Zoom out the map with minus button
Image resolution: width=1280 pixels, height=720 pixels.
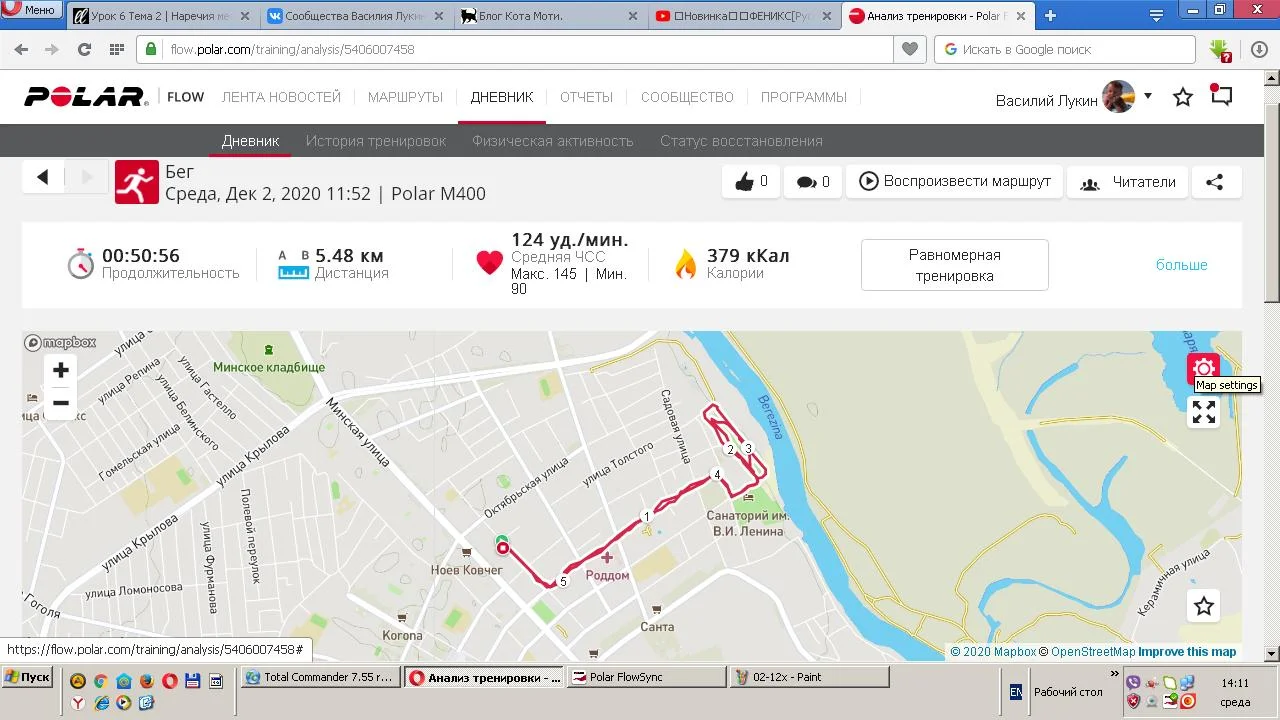click(x=61, y=404)
